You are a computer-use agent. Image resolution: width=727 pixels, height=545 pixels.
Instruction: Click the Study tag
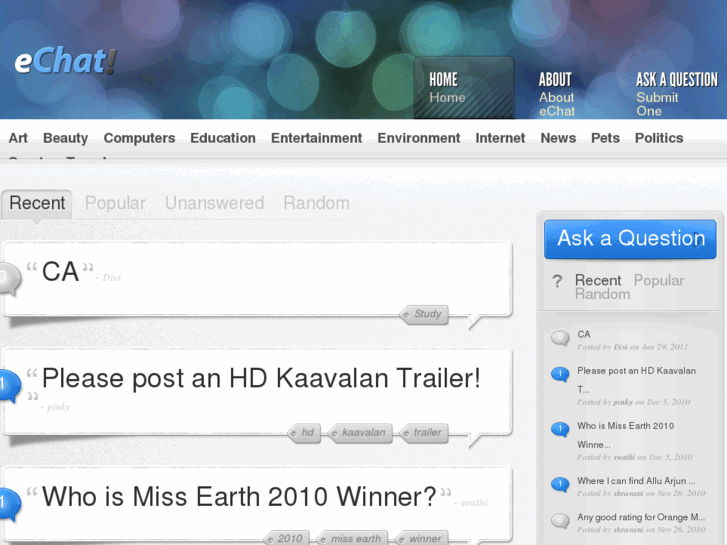tap(424, 314)
